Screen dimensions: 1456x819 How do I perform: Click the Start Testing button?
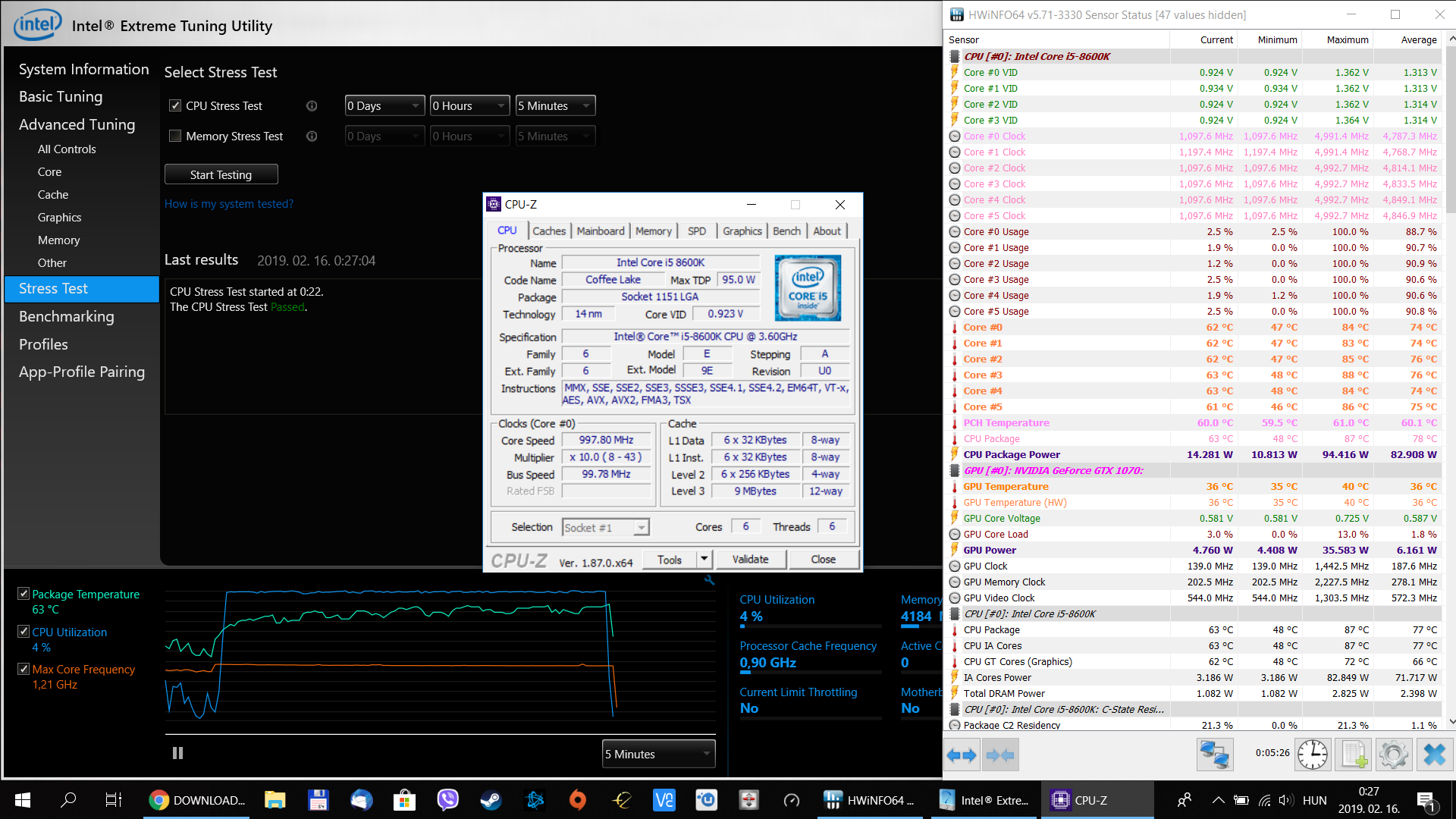[x=221, y=174]
